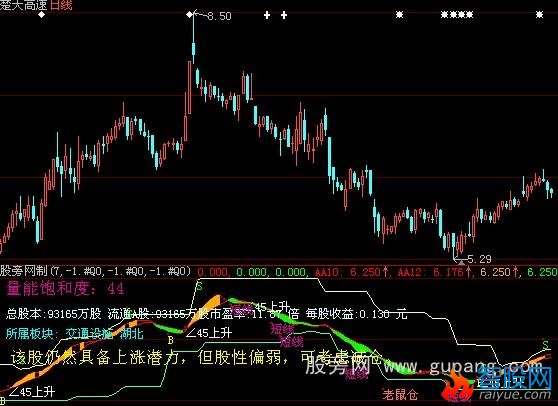
Task: Click the 8.50 high price label
Action: coord(219,16)
